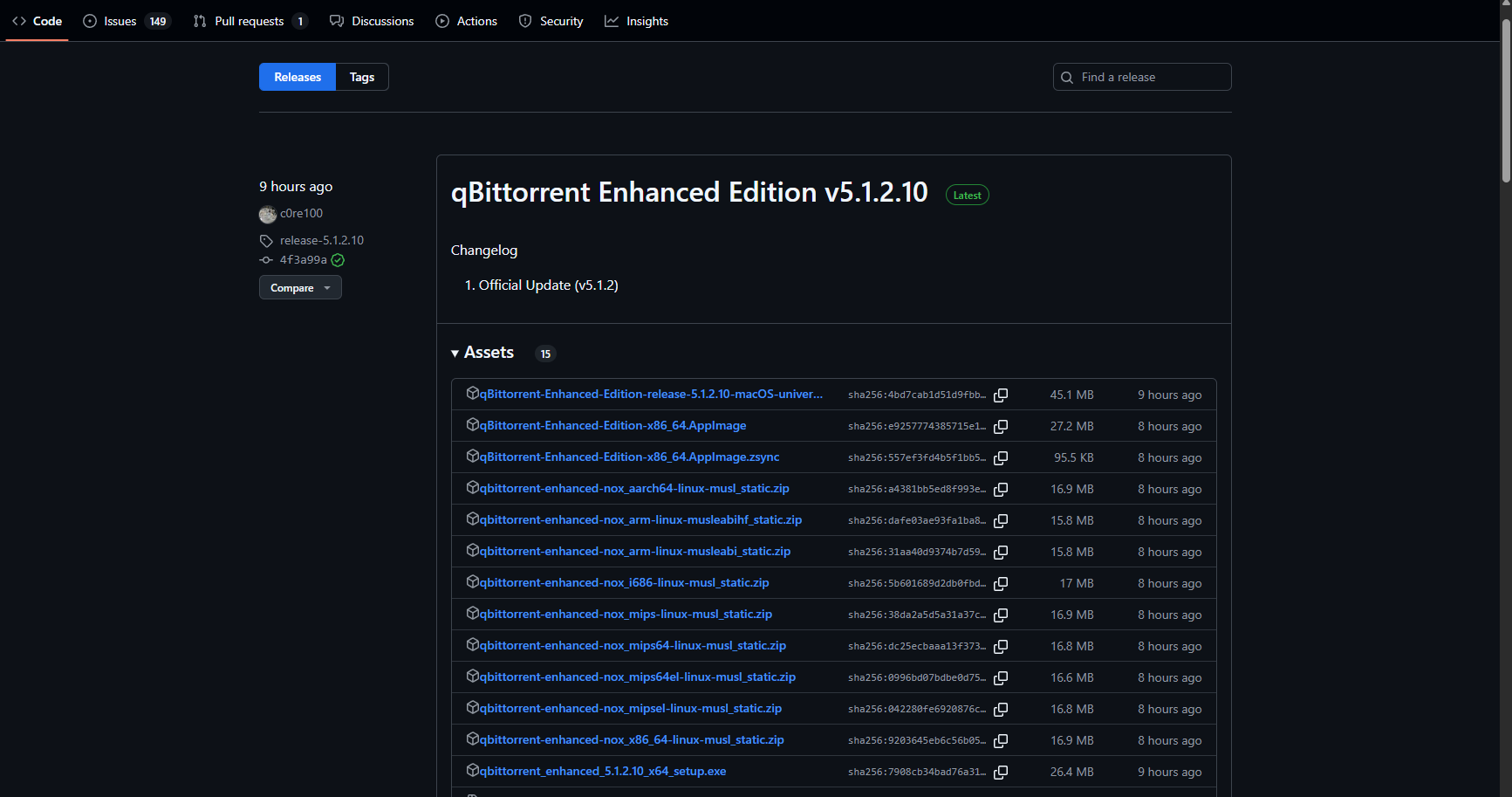Open commit 4f3a99a link

304,260
